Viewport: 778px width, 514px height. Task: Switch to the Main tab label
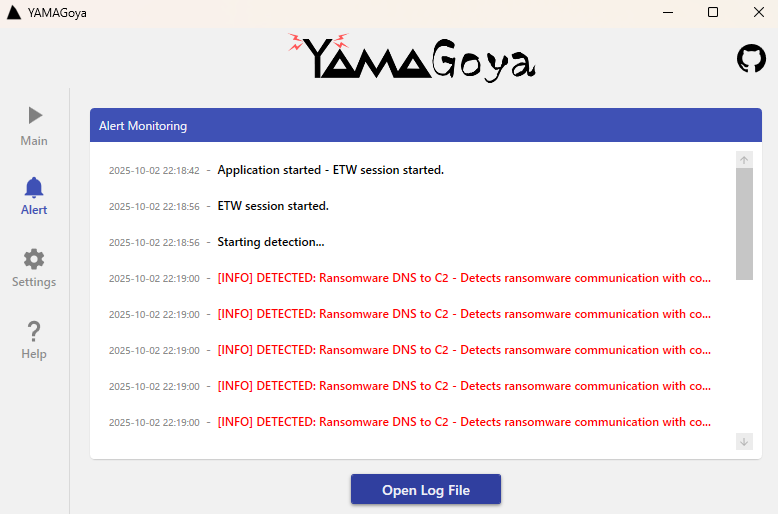click(34, 141)
